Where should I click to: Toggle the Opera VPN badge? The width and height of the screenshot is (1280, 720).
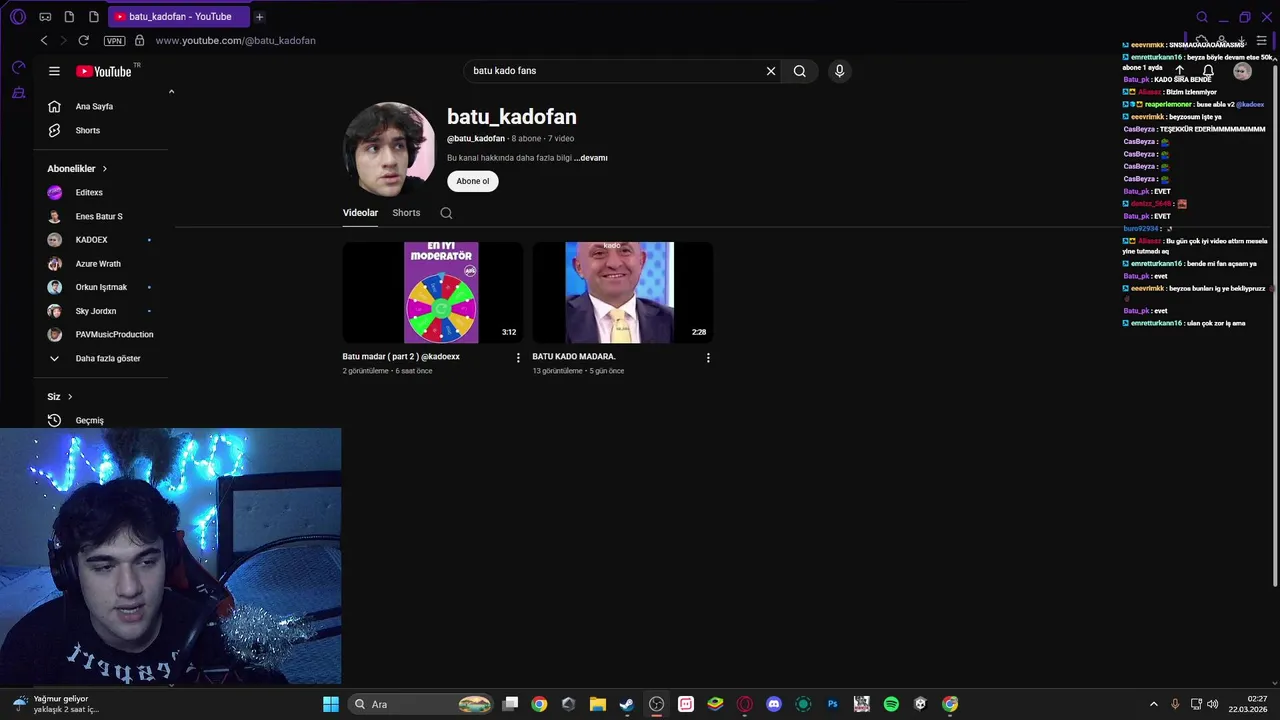(x=114, y=41)
